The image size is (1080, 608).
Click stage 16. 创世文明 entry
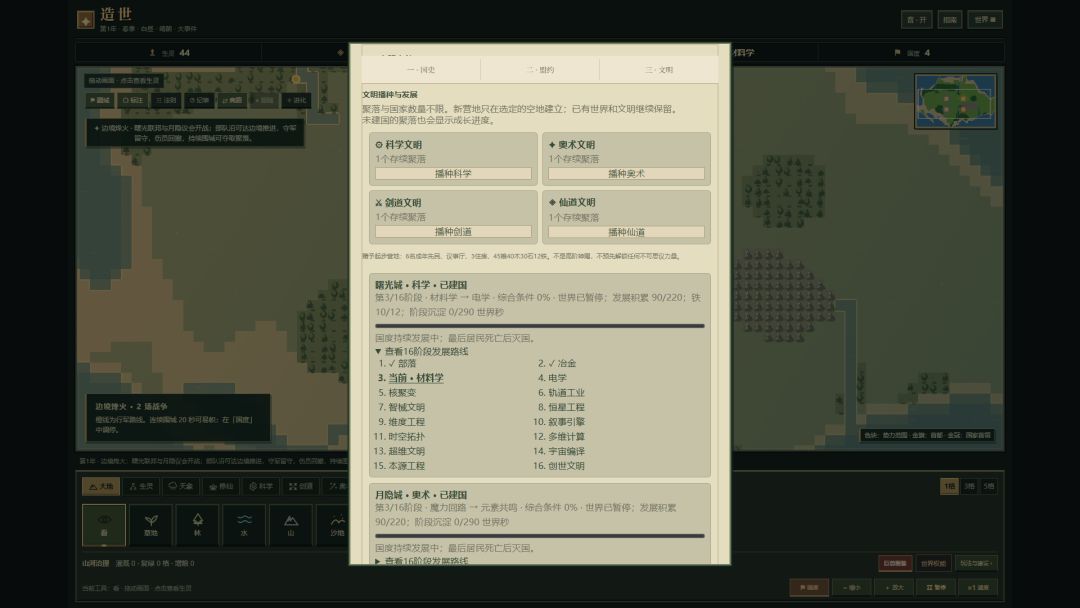coord(559,465)
